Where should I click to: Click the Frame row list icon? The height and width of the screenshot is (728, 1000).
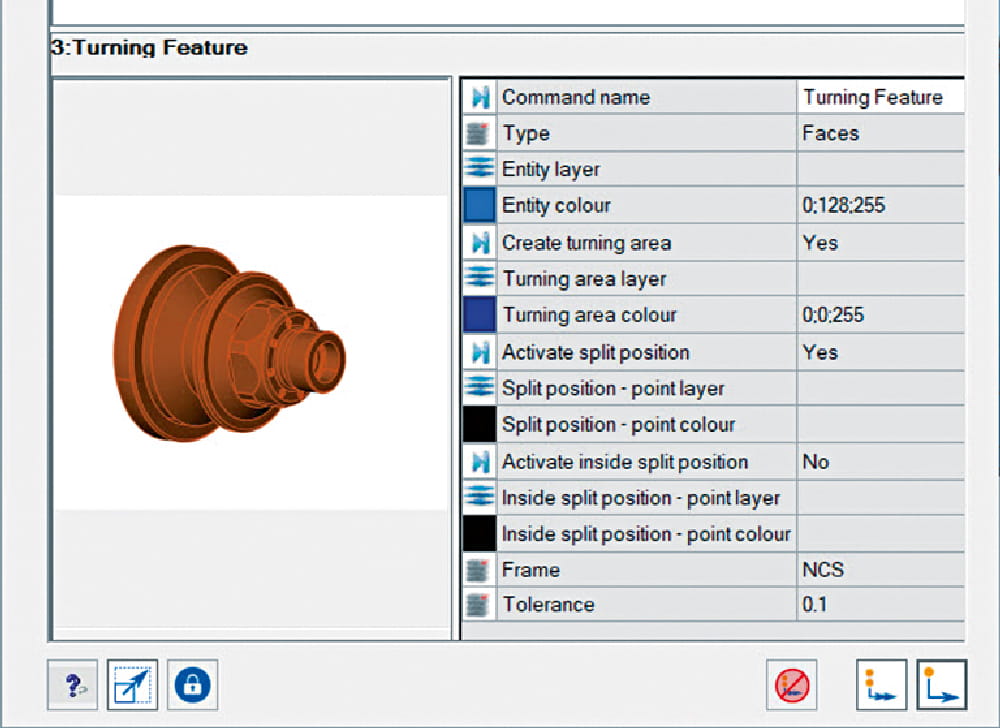pyautogui.click(x=480, y=570)
